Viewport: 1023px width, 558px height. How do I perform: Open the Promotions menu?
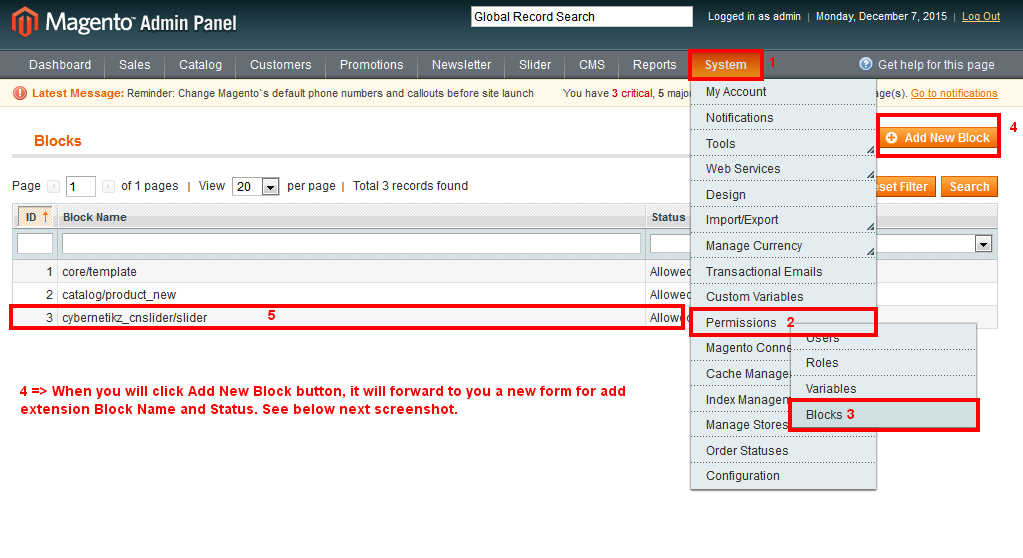[x=371, y=65]
